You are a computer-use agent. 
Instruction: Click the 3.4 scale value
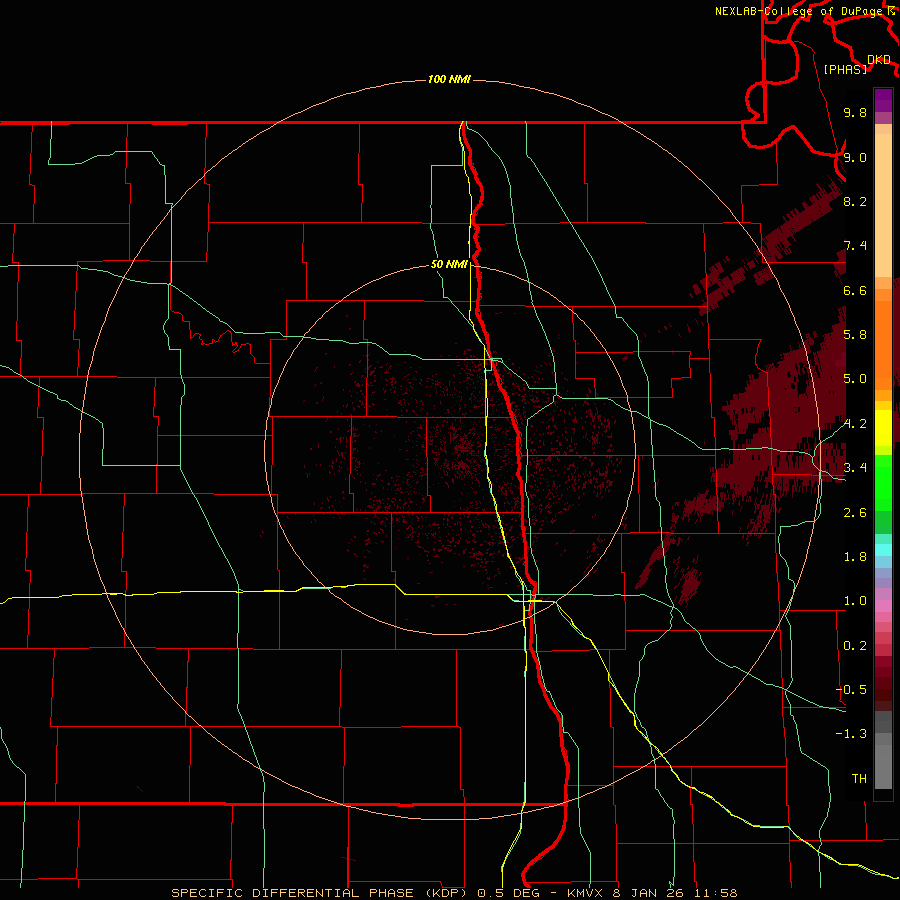tap(855, 468)
